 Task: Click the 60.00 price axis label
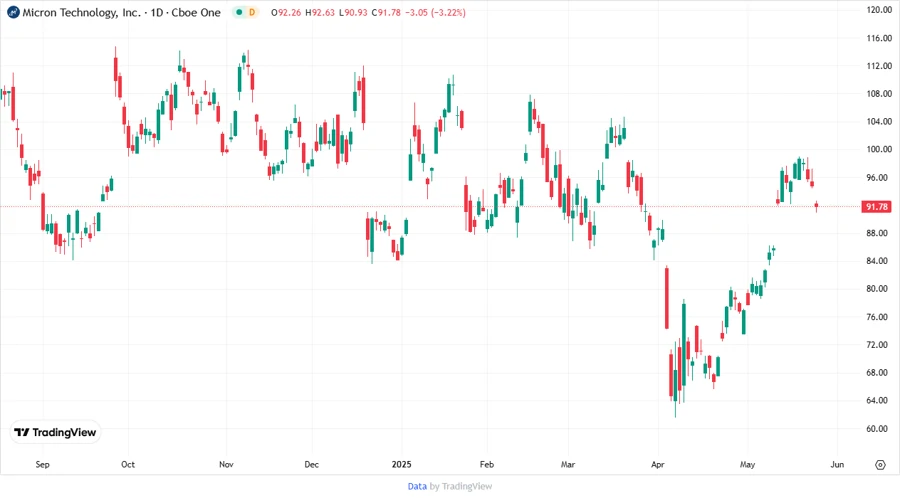(879, 429)
